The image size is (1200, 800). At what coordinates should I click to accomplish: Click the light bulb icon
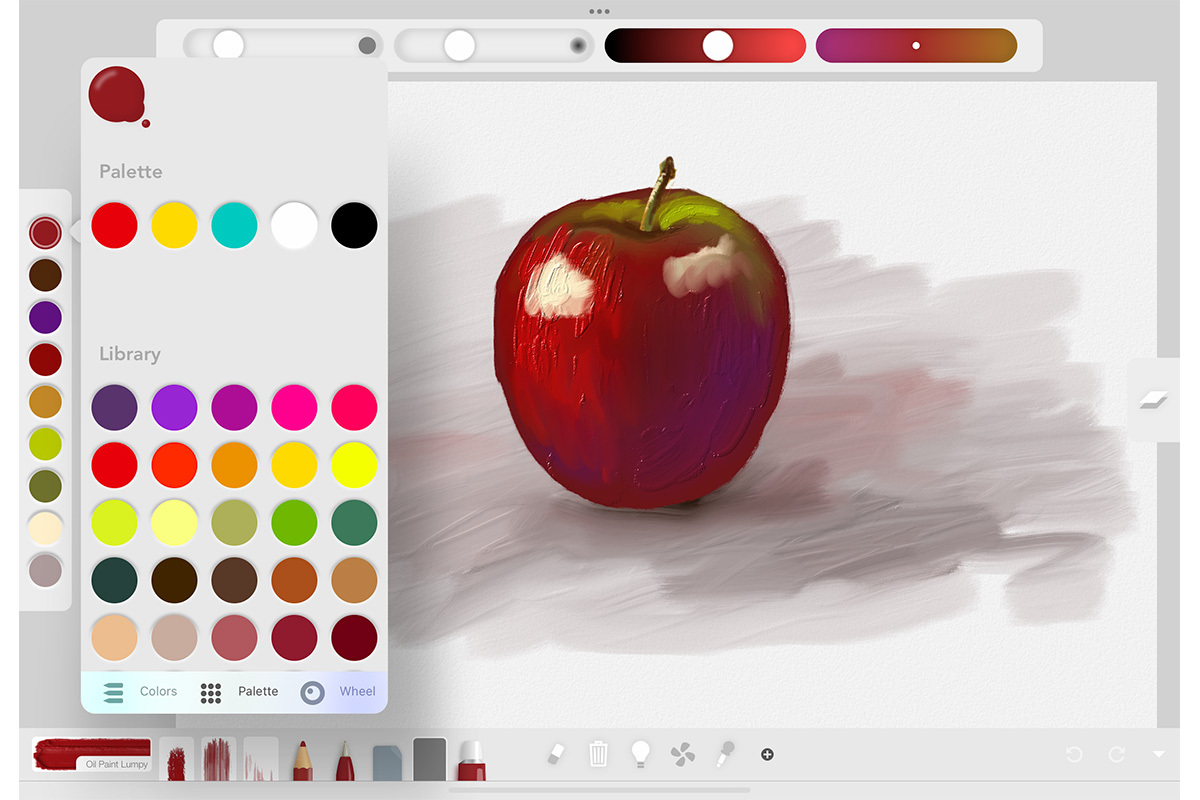[x=641, y=753]
